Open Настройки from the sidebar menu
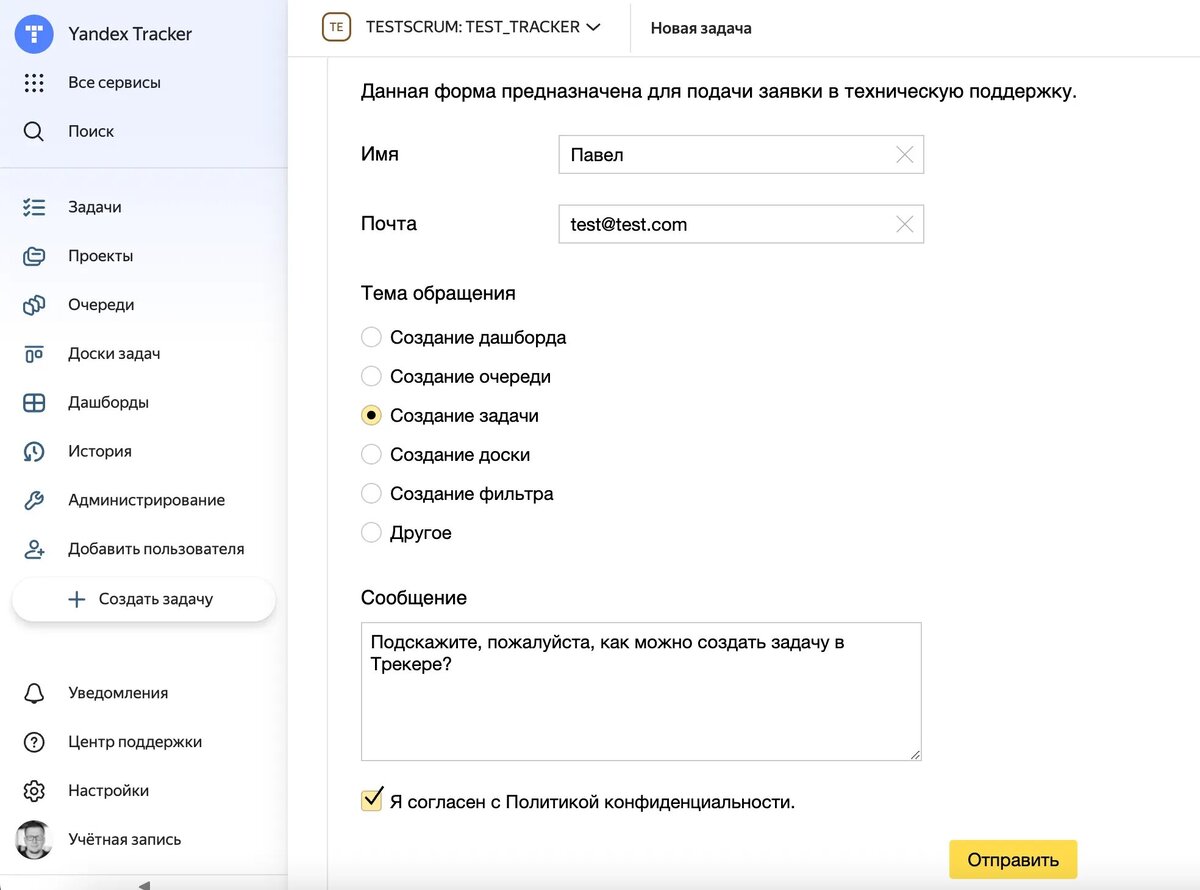Screen dimensions: 1200x890 point(107,790)
